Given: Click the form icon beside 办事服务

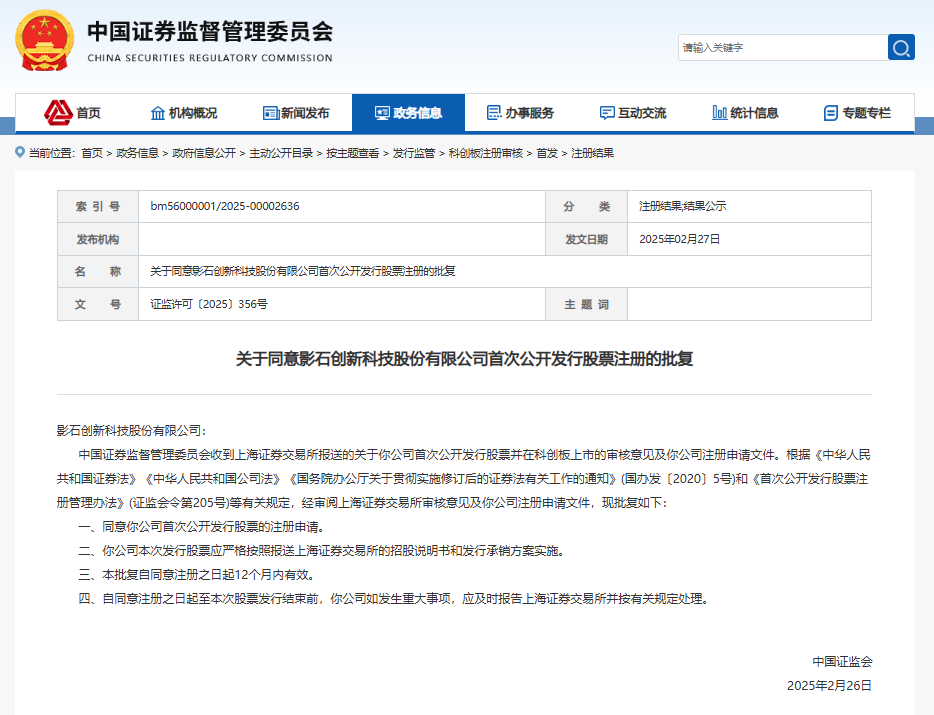Looking at the screenshot, I should tap(494, 113).
